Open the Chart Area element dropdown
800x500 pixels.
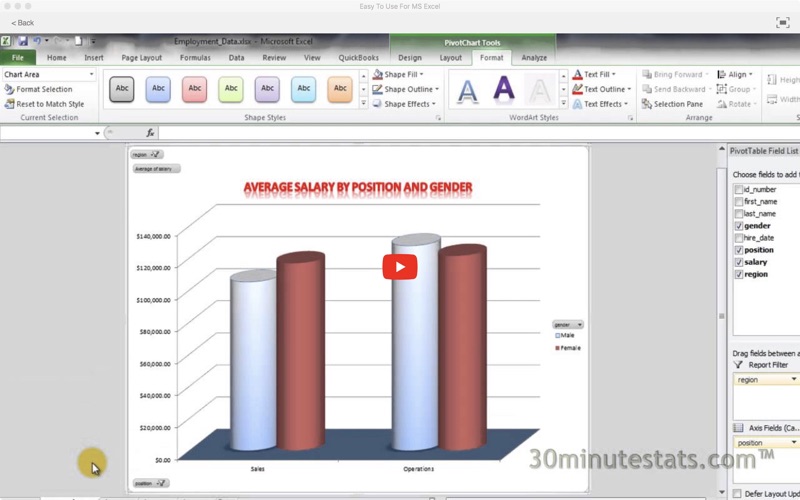point(91,74)
